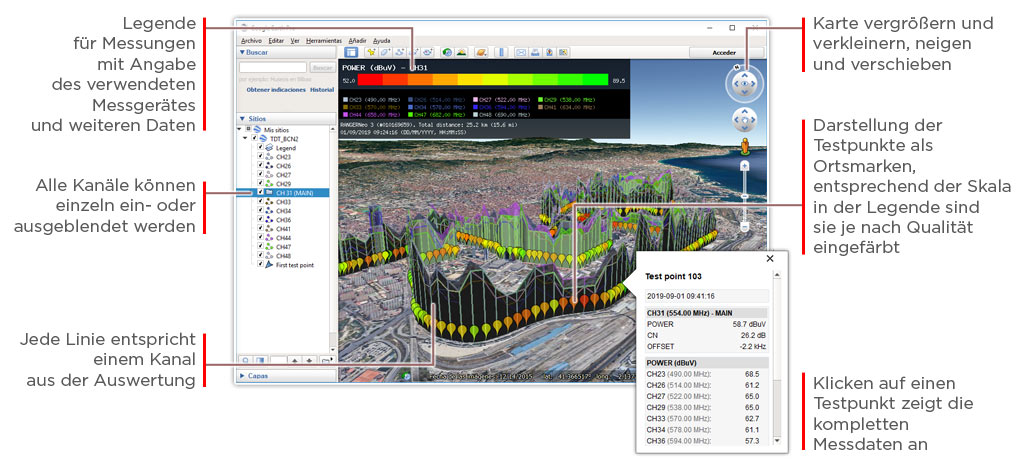
Task: Click the Add Image Overlay toolbar icon
Action: 414,52
